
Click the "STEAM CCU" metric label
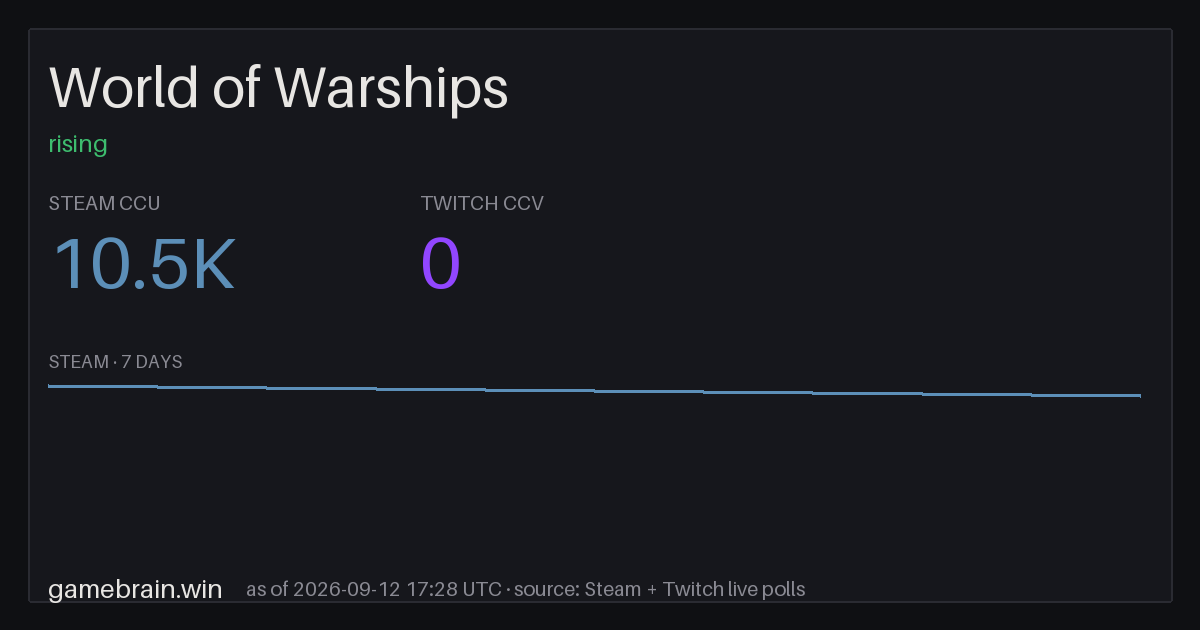tap(104, 203)
